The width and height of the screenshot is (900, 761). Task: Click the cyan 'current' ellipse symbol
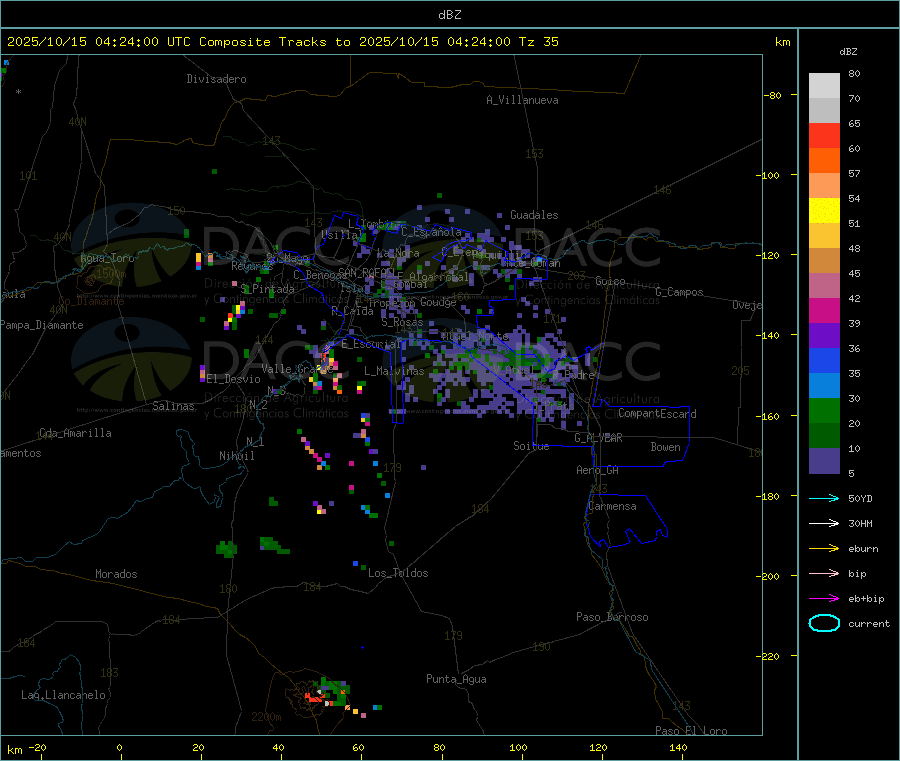[824, 623]
